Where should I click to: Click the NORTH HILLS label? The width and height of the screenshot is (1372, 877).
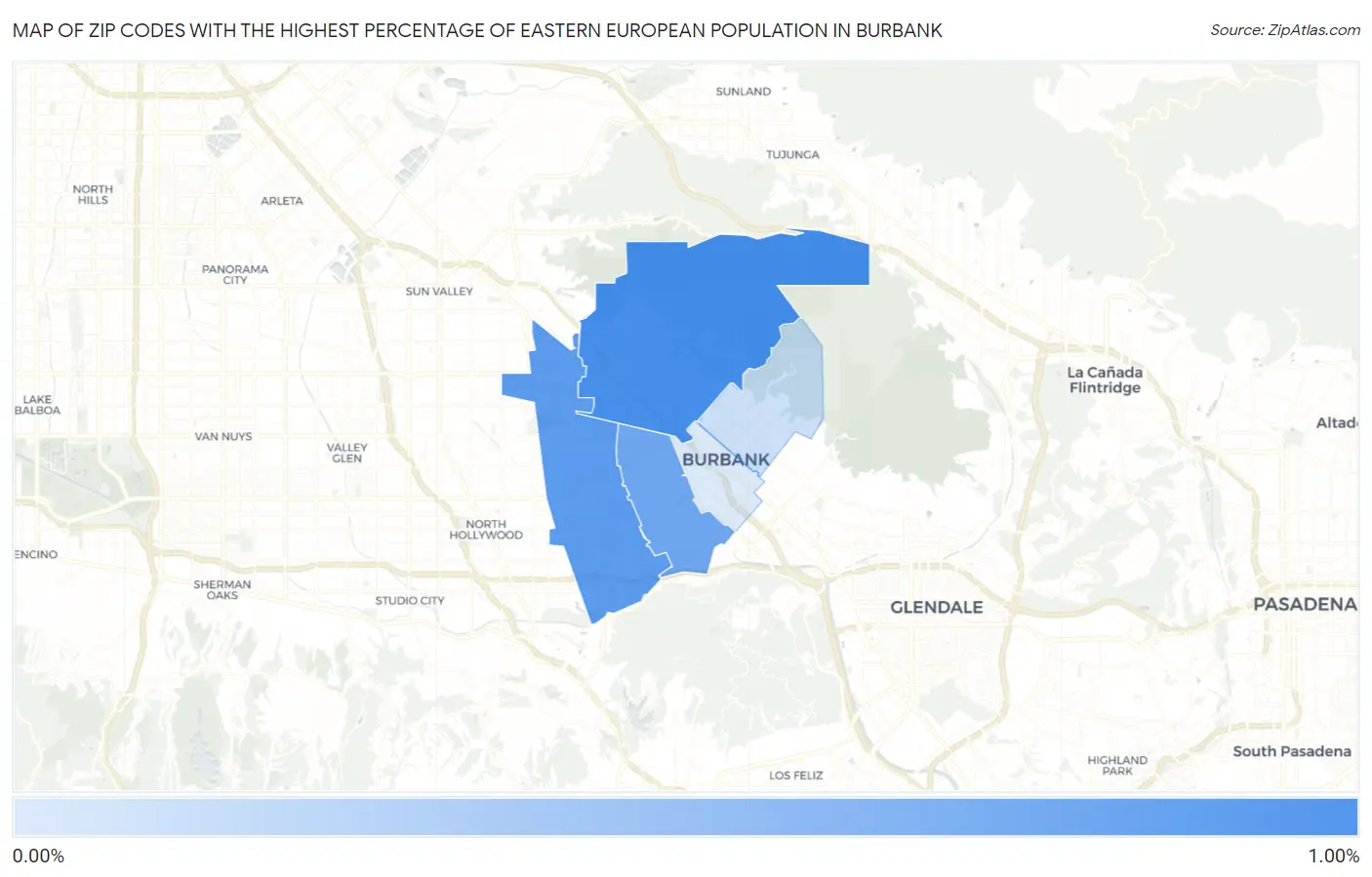point(93,194)
